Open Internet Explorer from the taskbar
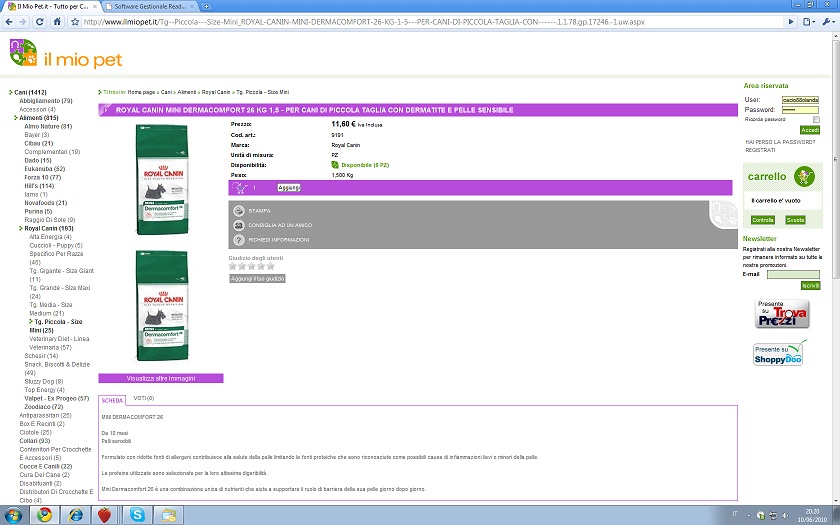The image size is (840, 525). pos(76,515)
